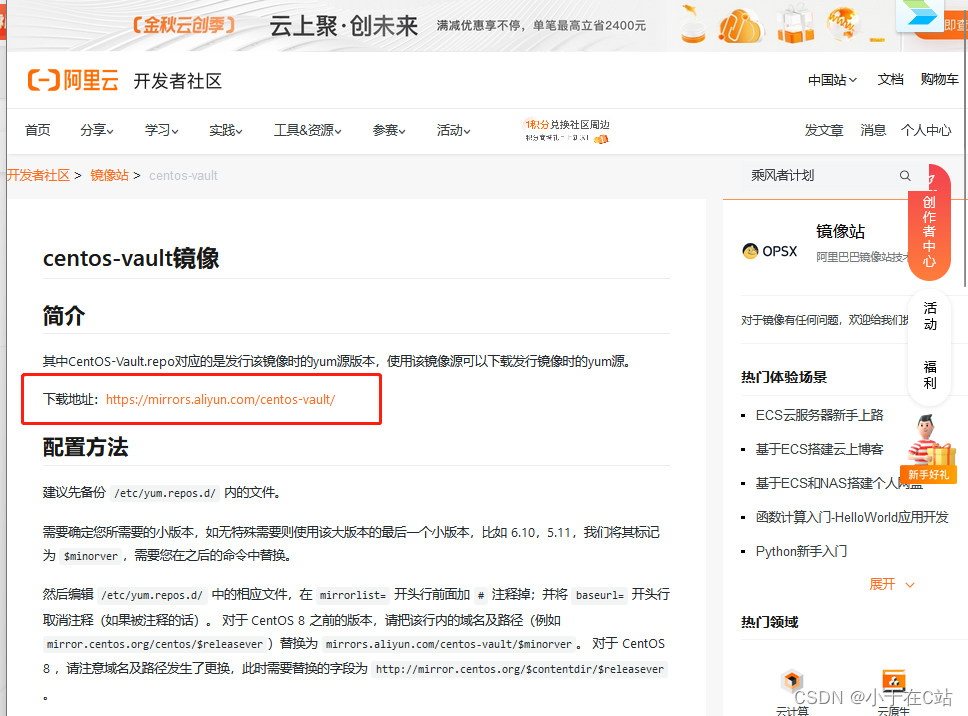The height and width of the screenshot is (716, 968).
Task: Open 购物车 in top bar
Action: pyautogui.click(x=939, y=80)
